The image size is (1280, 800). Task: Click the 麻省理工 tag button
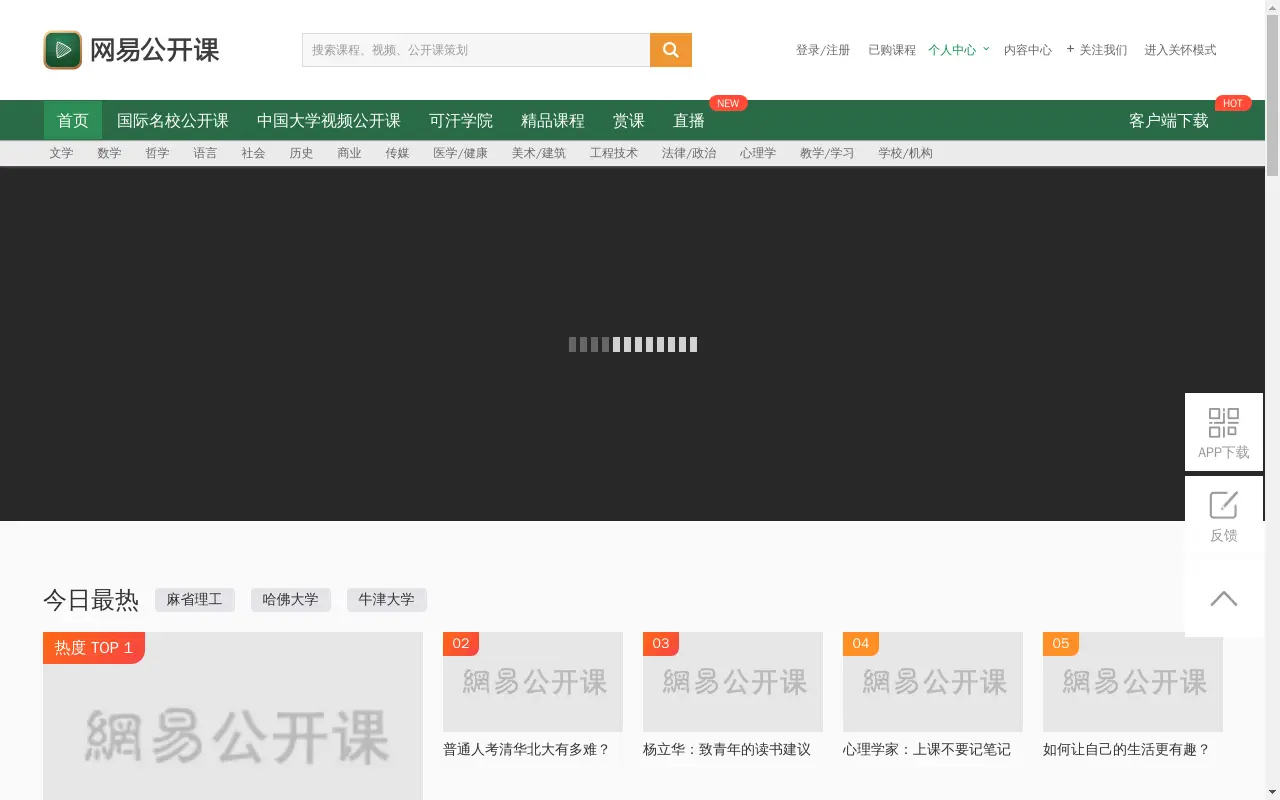click(x=195, y=600)
